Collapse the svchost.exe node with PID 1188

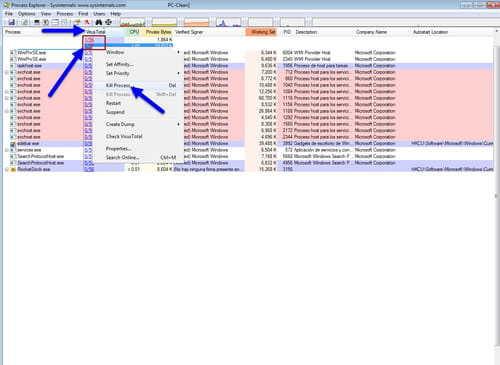click(x=7, y=111)
